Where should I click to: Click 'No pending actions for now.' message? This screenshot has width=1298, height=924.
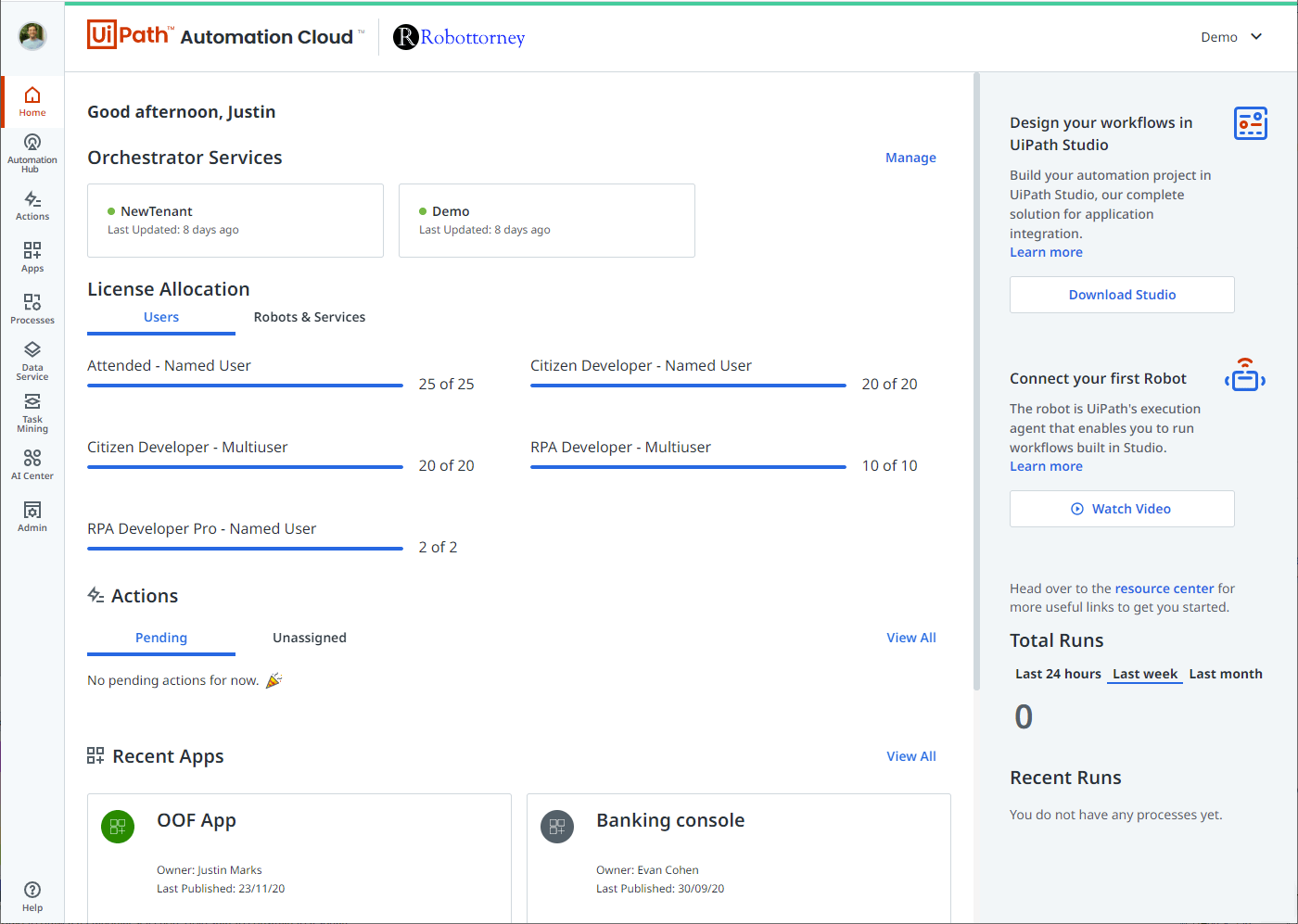(173, 680)
